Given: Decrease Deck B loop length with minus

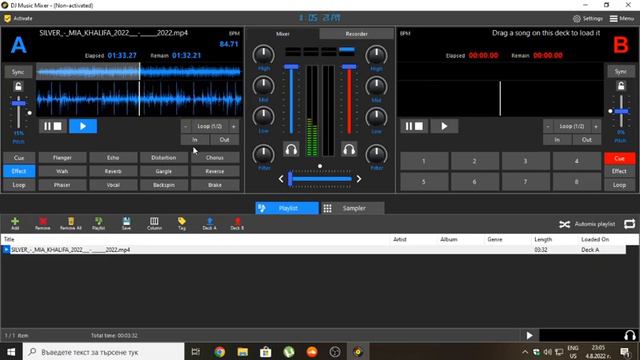Looking at the screenshot, I should tap(548, 127).
